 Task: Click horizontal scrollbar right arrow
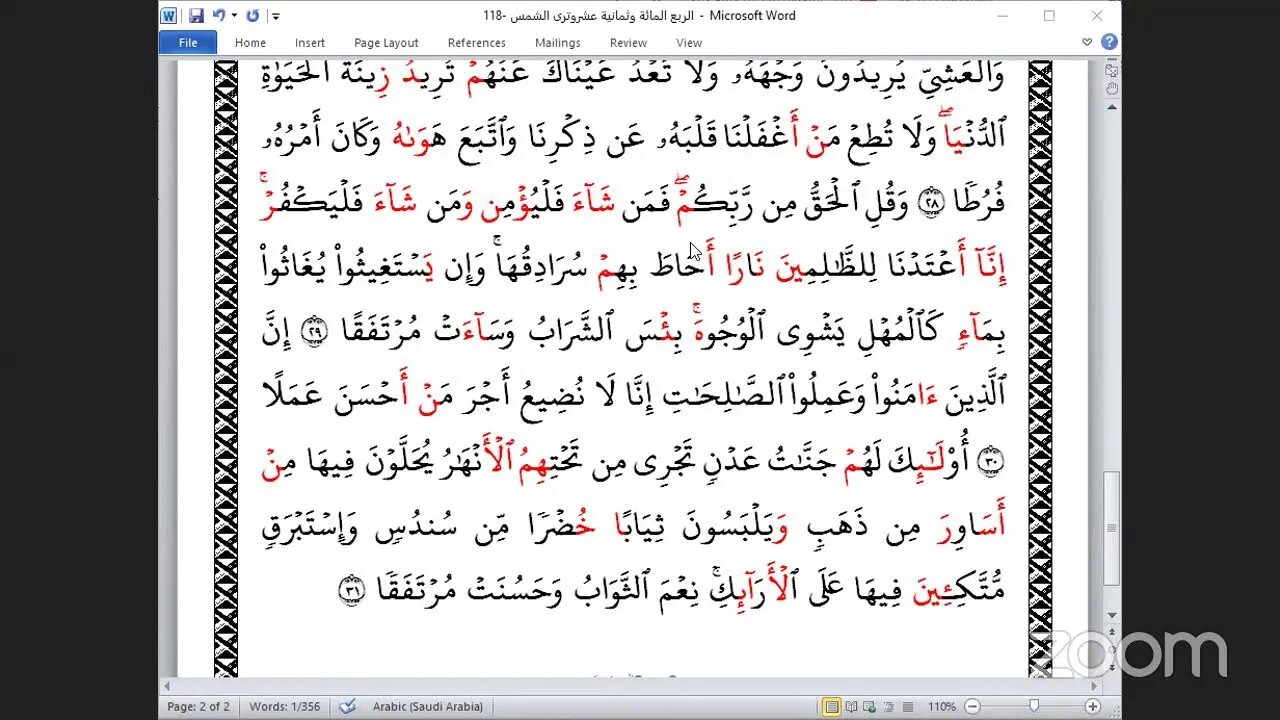point(1094,687)
